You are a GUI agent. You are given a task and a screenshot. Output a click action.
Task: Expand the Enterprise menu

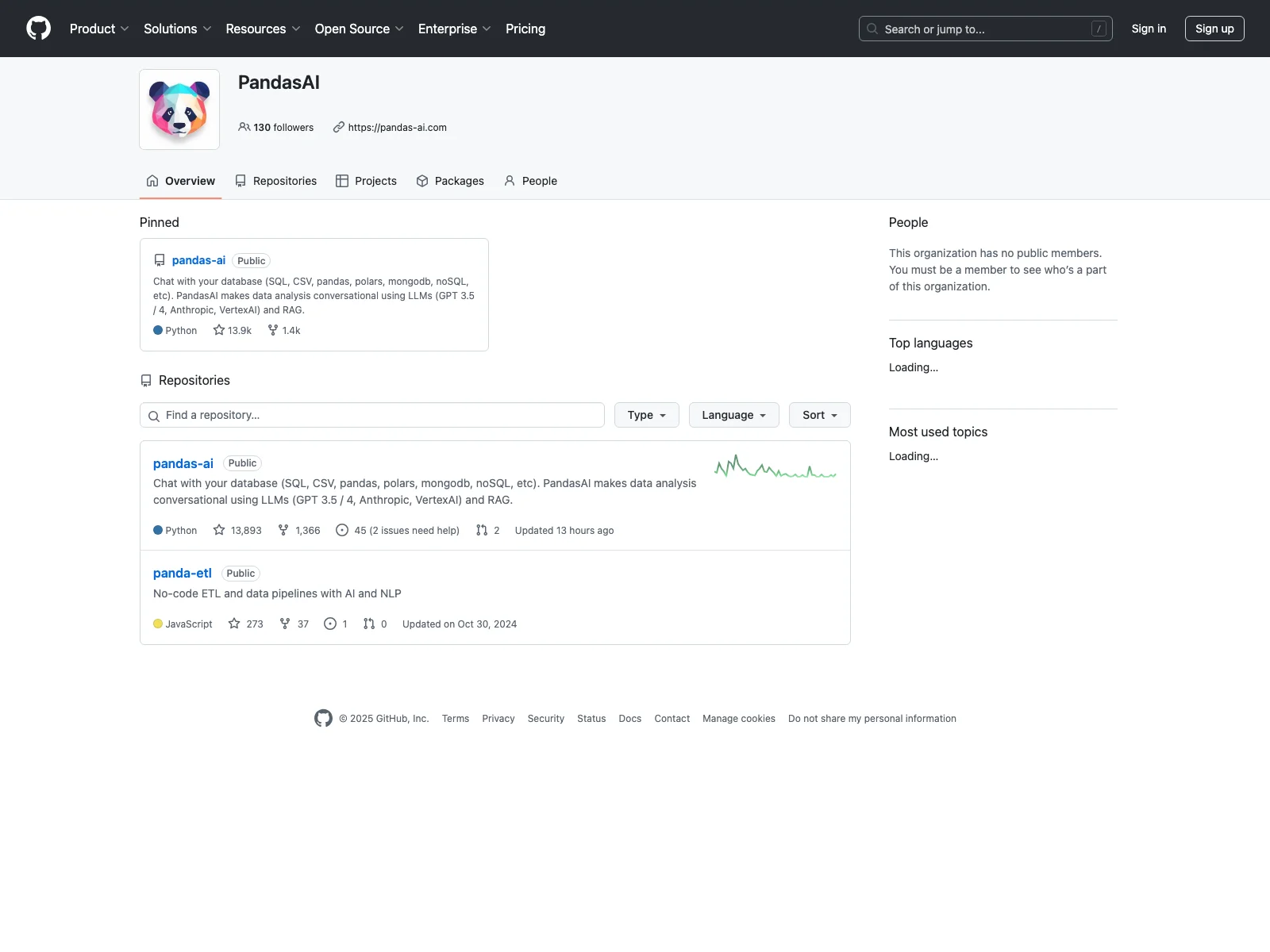[455, 29]
